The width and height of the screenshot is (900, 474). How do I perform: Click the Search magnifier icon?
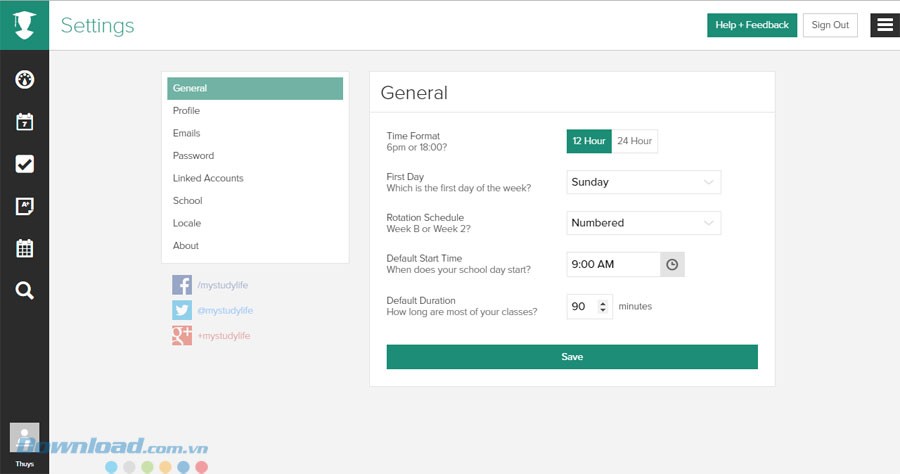click(25, 291)
